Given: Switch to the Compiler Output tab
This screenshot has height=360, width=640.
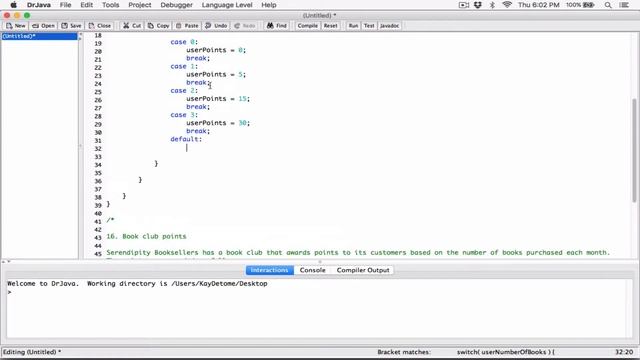Looking at the screenshot, I should (x=363, y=270).
